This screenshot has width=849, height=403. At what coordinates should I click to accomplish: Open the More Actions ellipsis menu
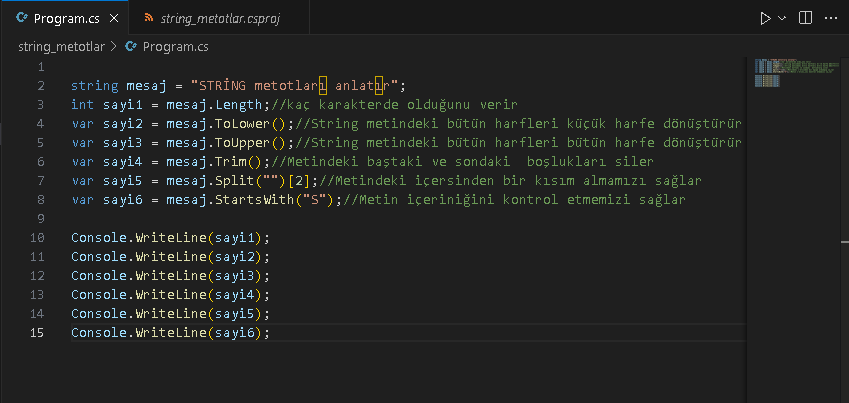[x=831, y=18]
